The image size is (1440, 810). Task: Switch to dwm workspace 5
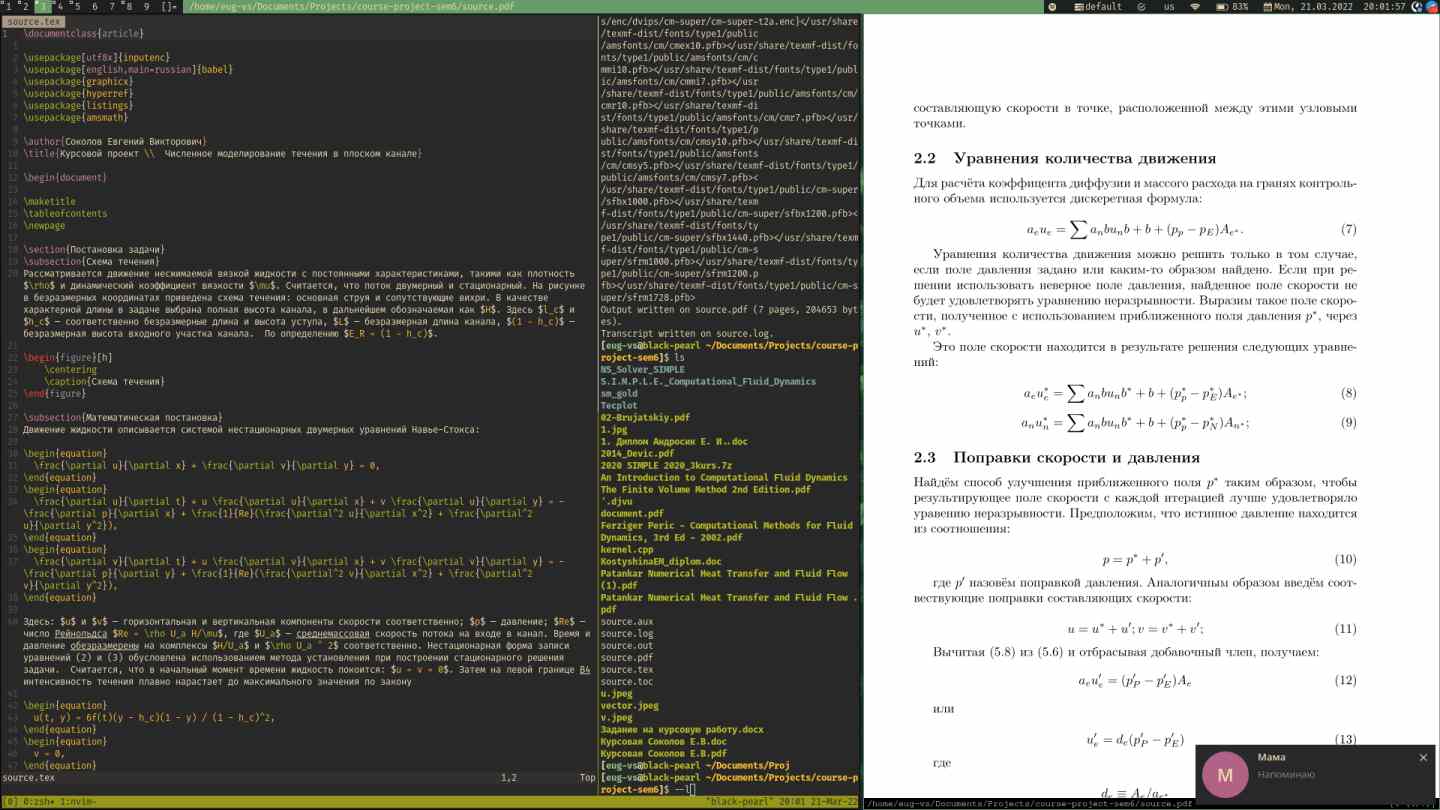[77, 6]
